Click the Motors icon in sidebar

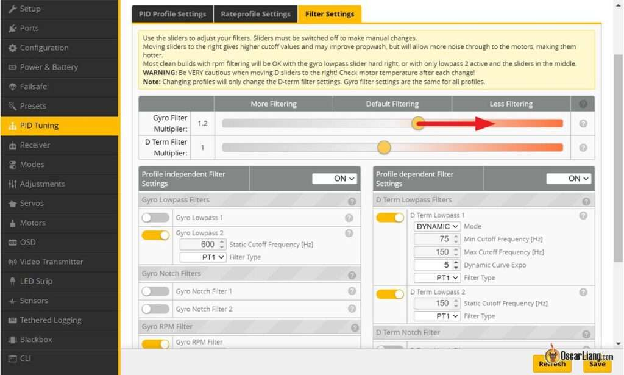click(x=12, y=223)
